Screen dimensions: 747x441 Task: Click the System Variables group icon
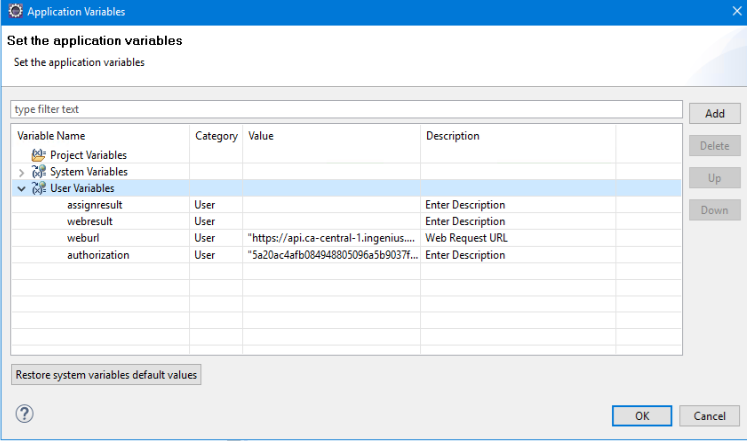click(x=39, y=172)
